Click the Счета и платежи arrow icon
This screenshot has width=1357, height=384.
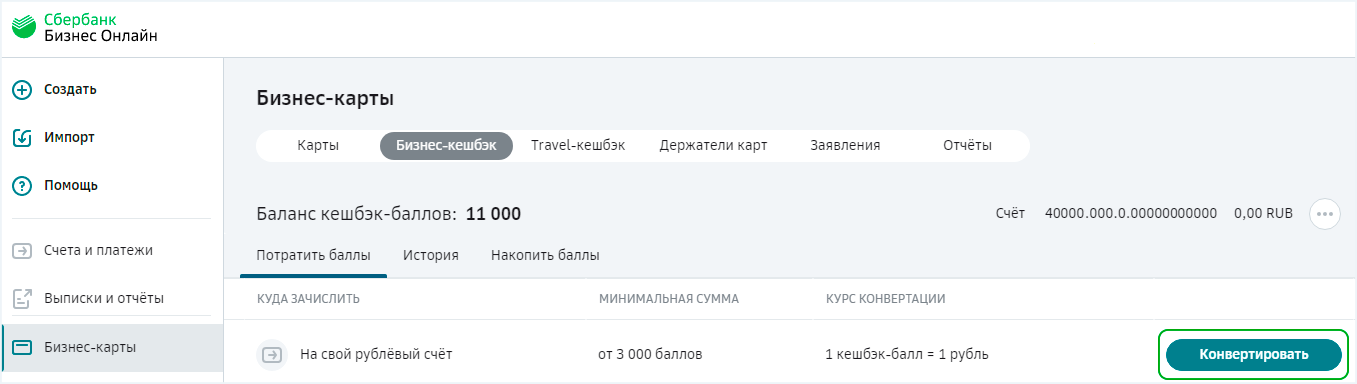coord(22,250)
